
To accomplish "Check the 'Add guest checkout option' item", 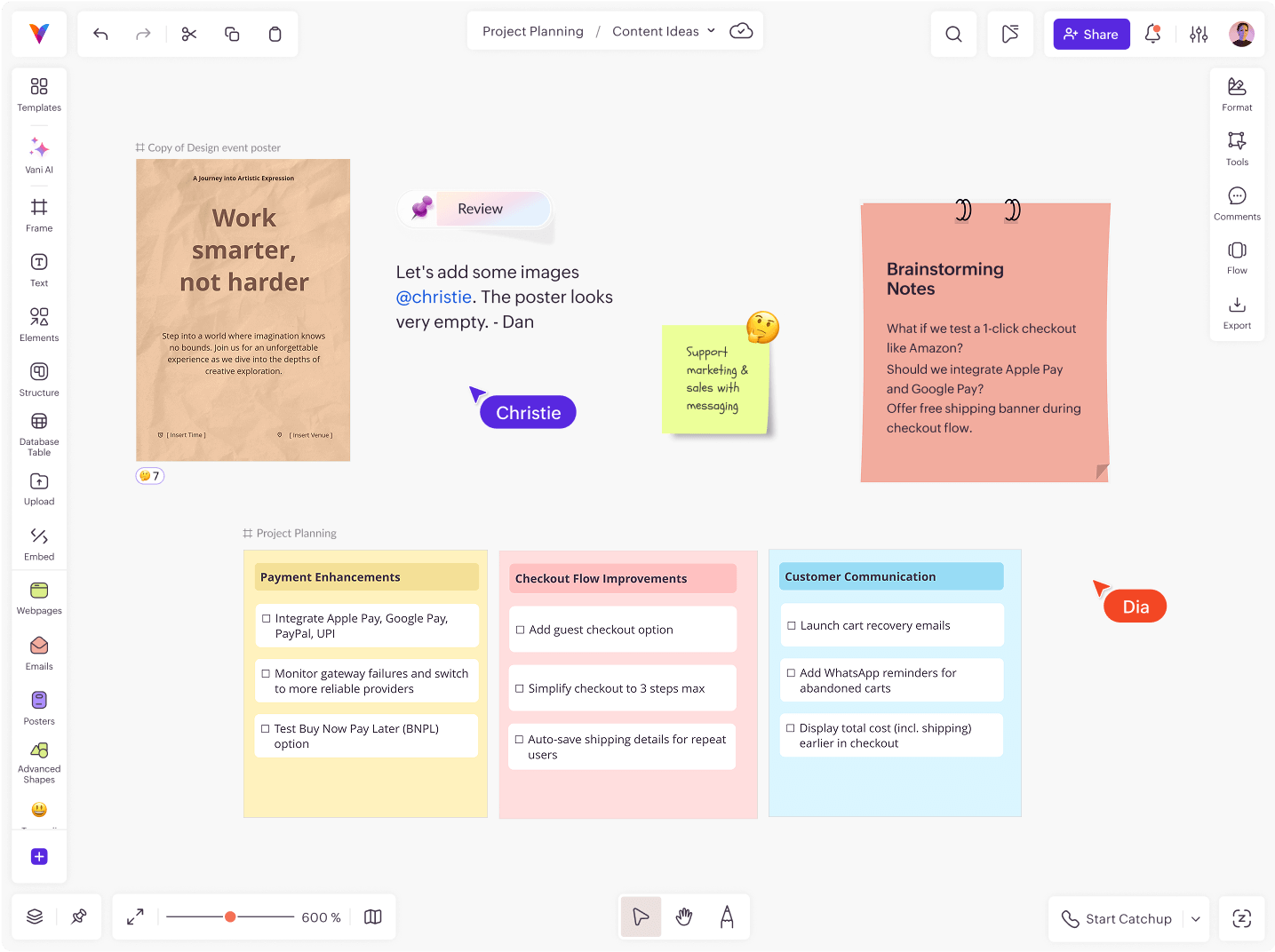I will 521,629.
